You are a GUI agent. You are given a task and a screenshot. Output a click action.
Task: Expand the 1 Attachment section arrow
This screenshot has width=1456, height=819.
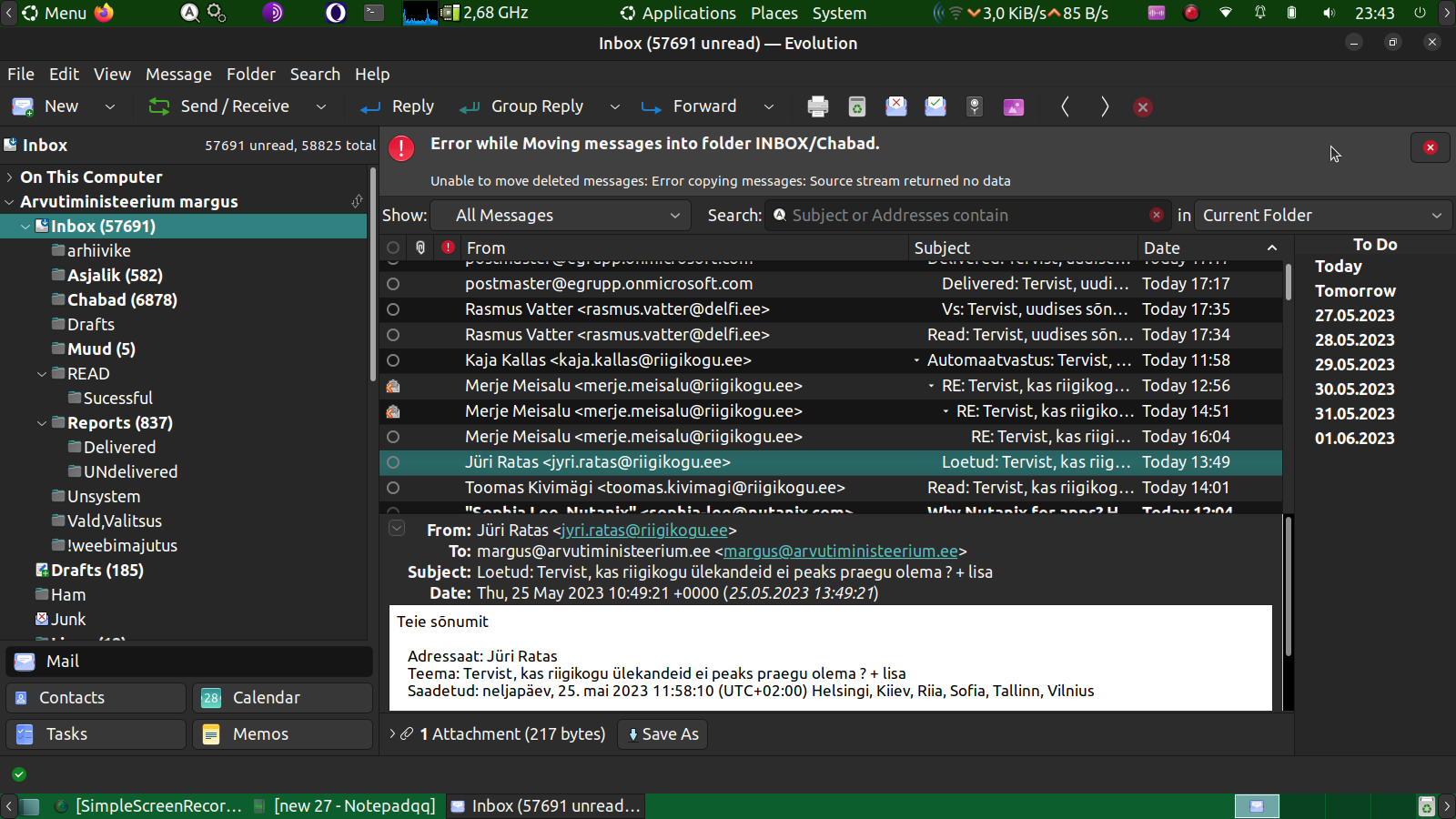[x=392, y=733]
